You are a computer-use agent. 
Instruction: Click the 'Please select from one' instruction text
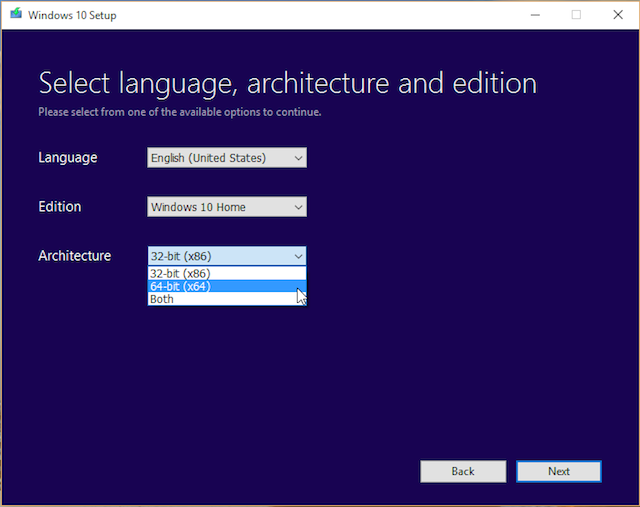pyautogui.click(x=180, y=112)
